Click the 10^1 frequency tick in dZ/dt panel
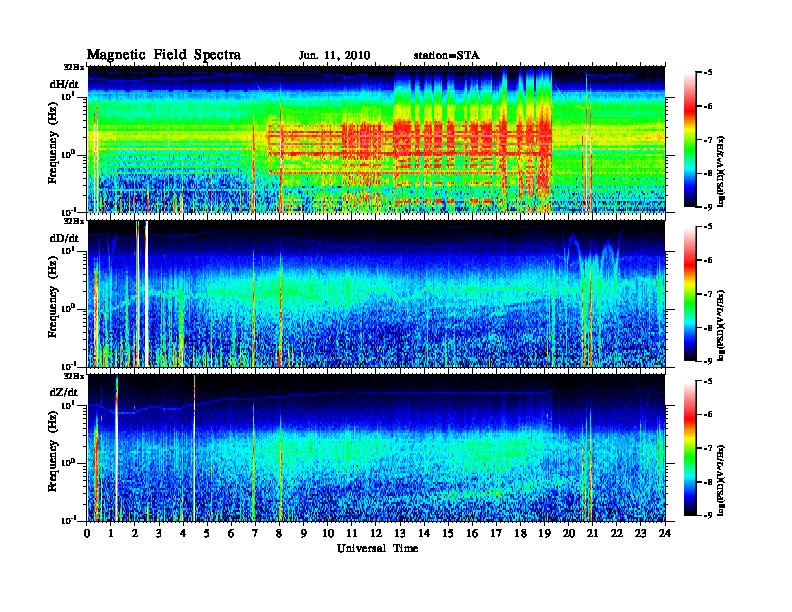The height and width of the screenshot is (612, 792). point(69,404)
